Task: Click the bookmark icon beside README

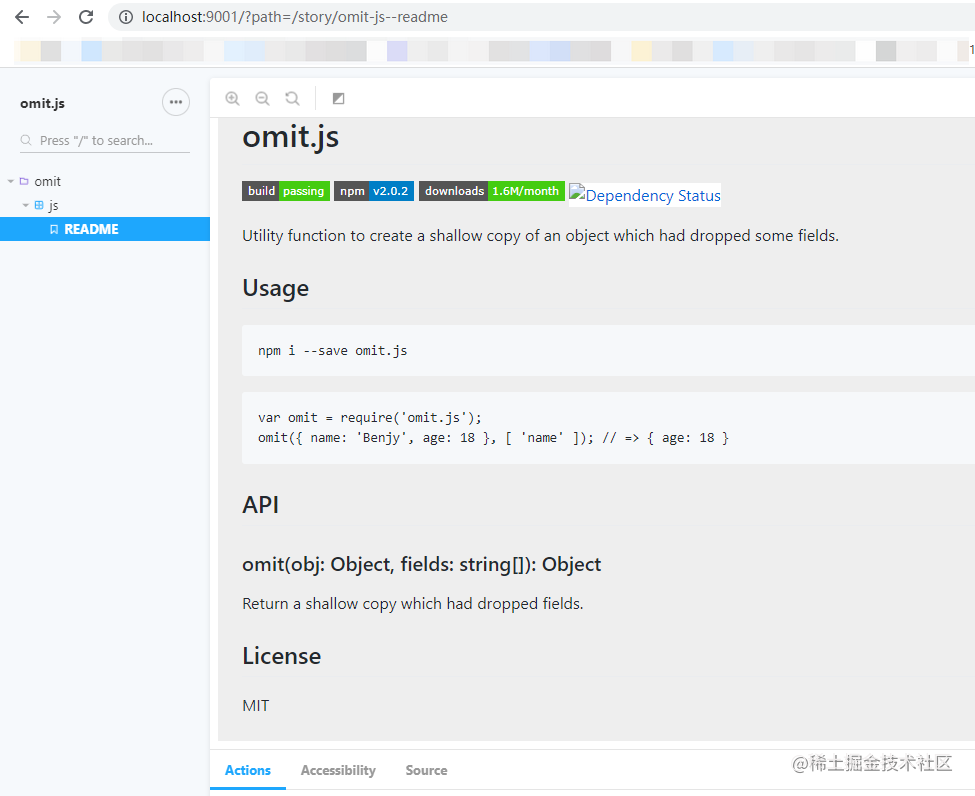Action: [55, 229]
